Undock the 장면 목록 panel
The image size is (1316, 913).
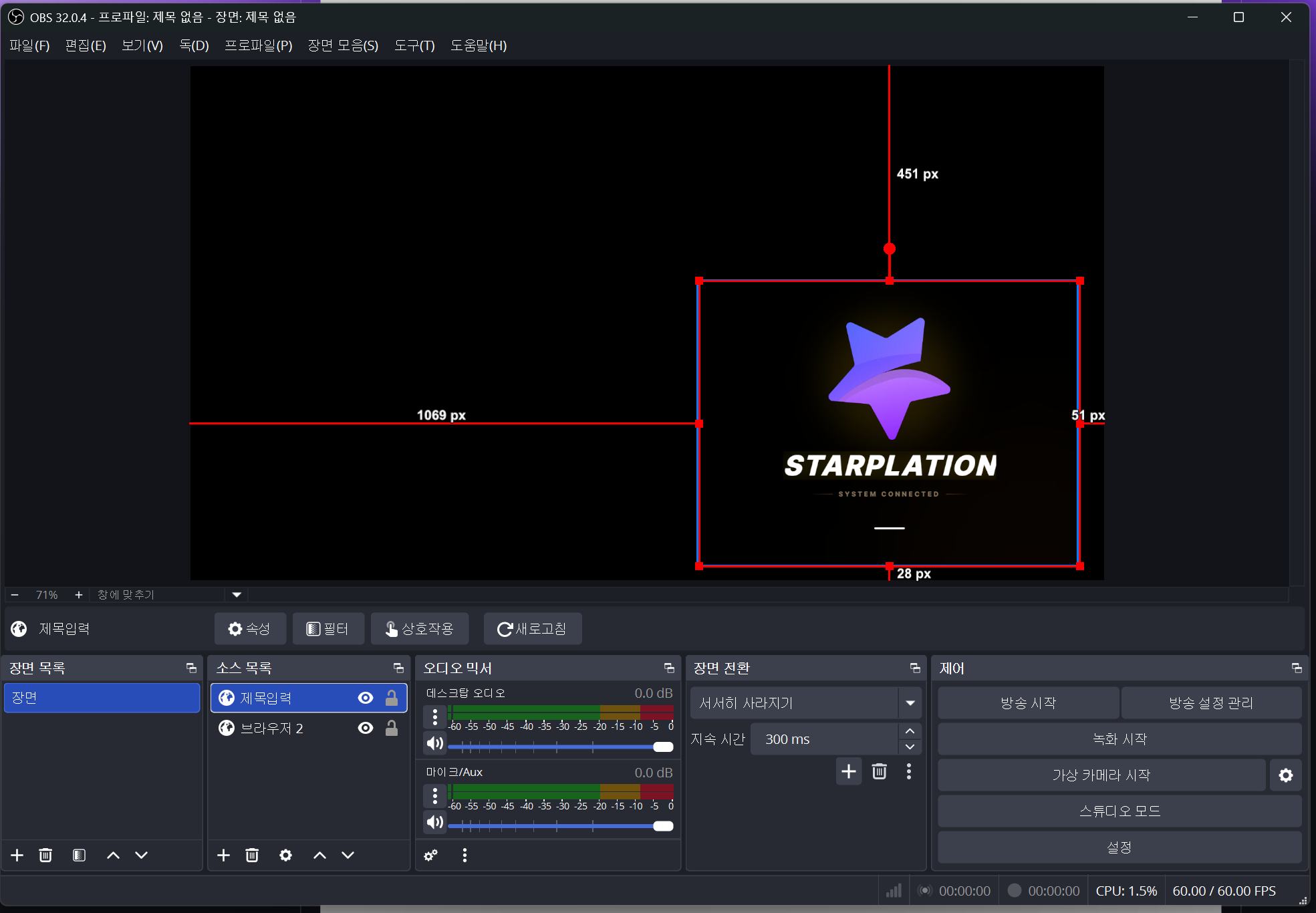click(x=191, y=668)
